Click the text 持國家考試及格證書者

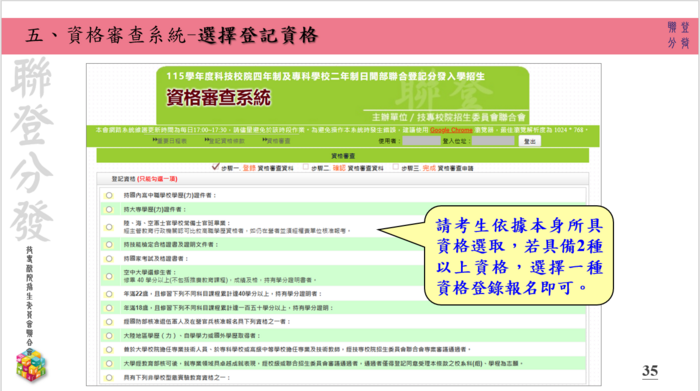pyautogui.click(x=156, y=258)
